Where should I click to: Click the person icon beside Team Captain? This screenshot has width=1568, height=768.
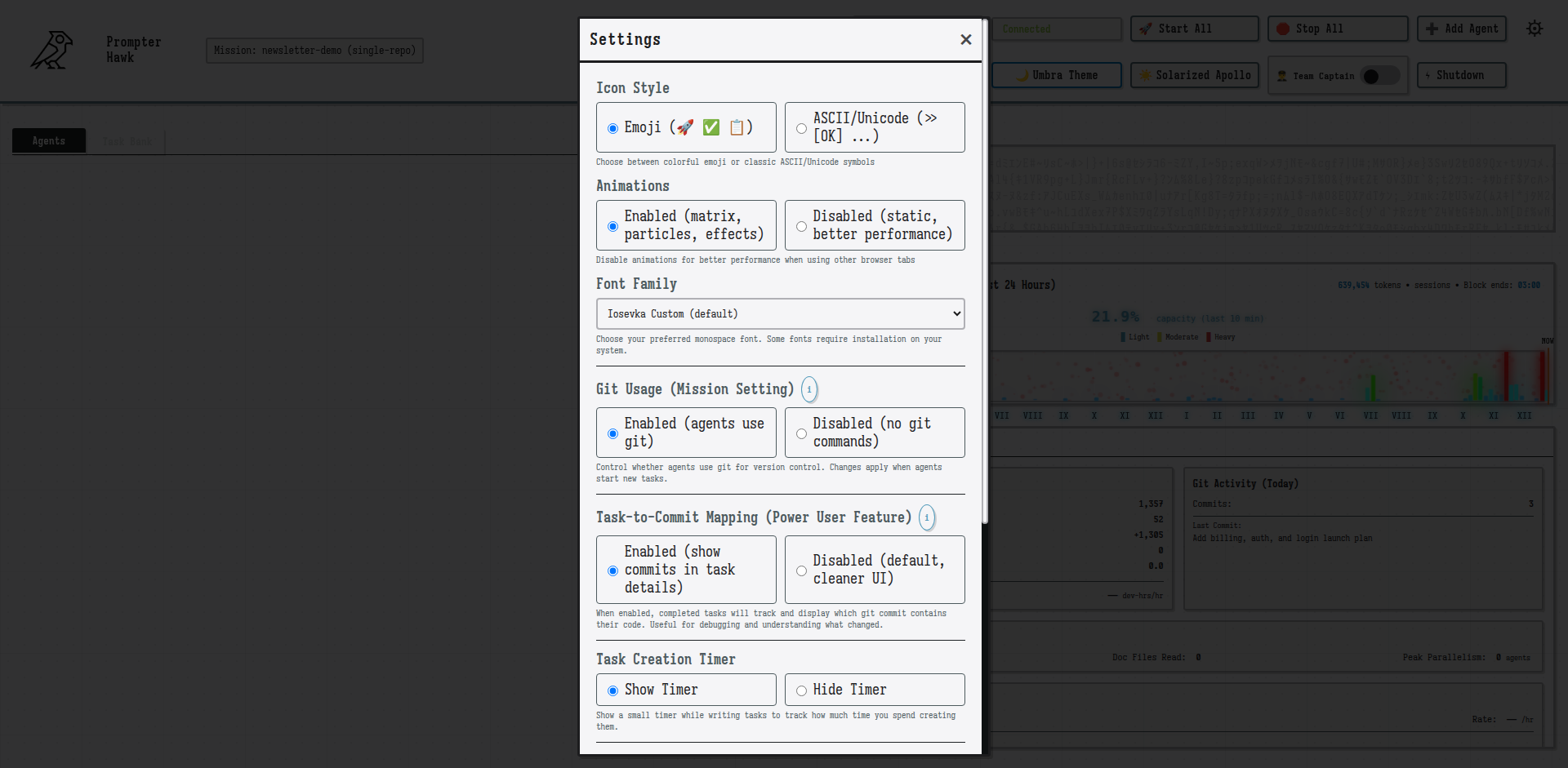point(1283,75)
